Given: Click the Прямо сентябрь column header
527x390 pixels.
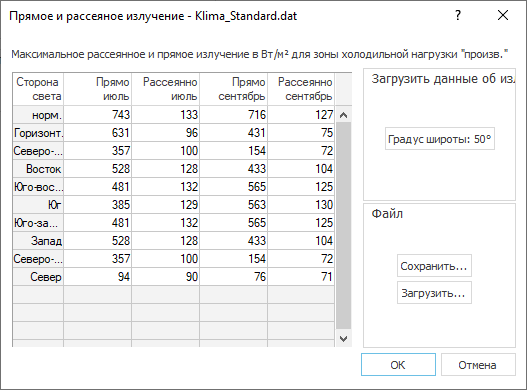Looking at the screenshot, I should tap(234, 89).
